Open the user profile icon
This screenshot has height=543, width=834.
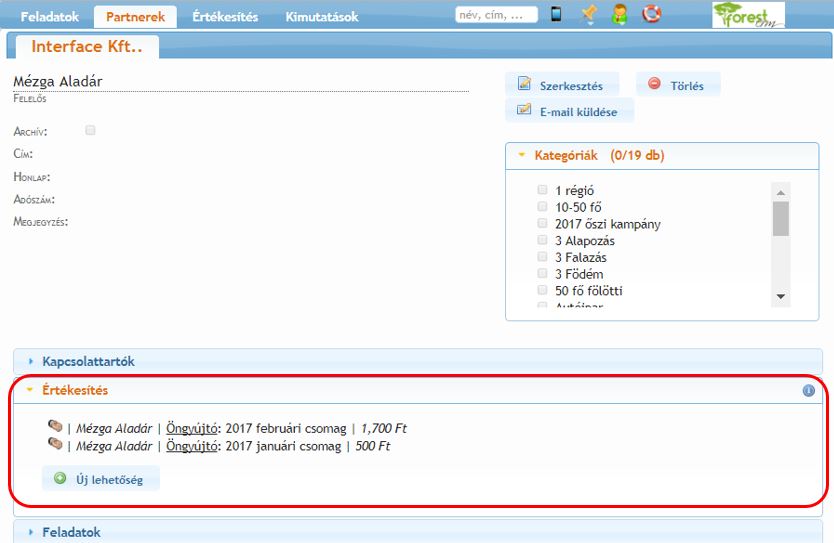click(x=620, y=14)
